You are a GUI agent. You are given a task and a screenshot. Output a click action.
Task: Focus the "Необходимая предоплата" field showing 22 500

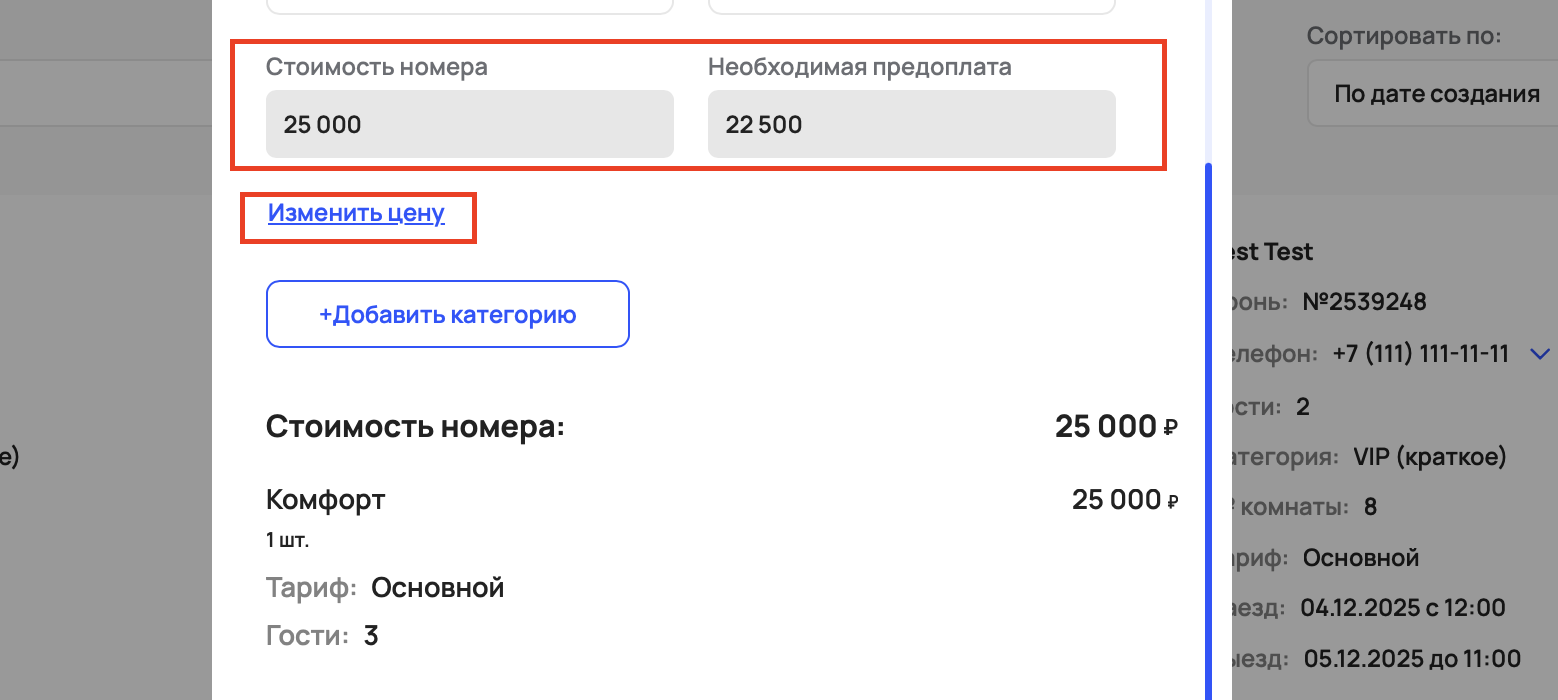pos(911,125)
